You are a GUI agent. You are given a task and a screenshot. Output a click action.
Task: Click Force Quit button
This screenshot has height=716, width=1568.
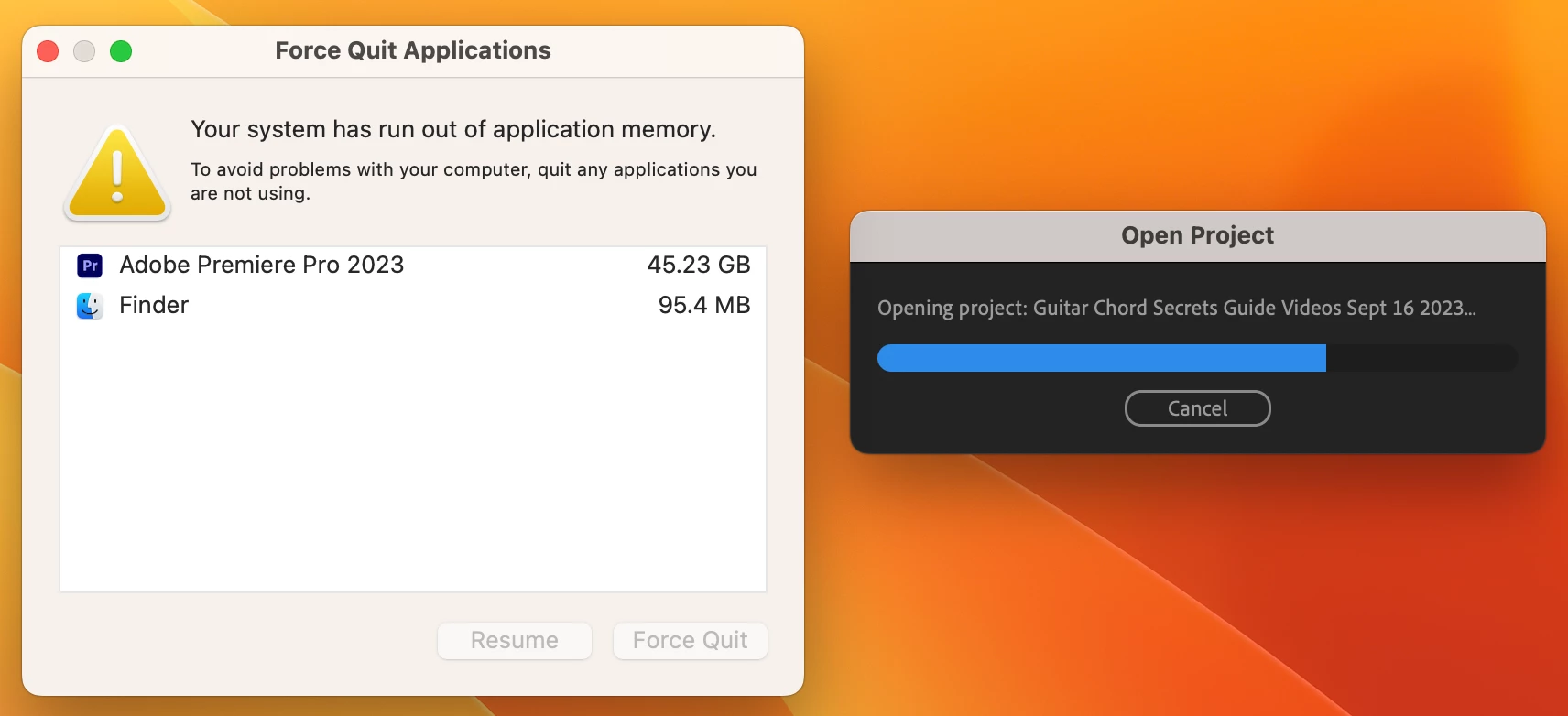point(691,640)
